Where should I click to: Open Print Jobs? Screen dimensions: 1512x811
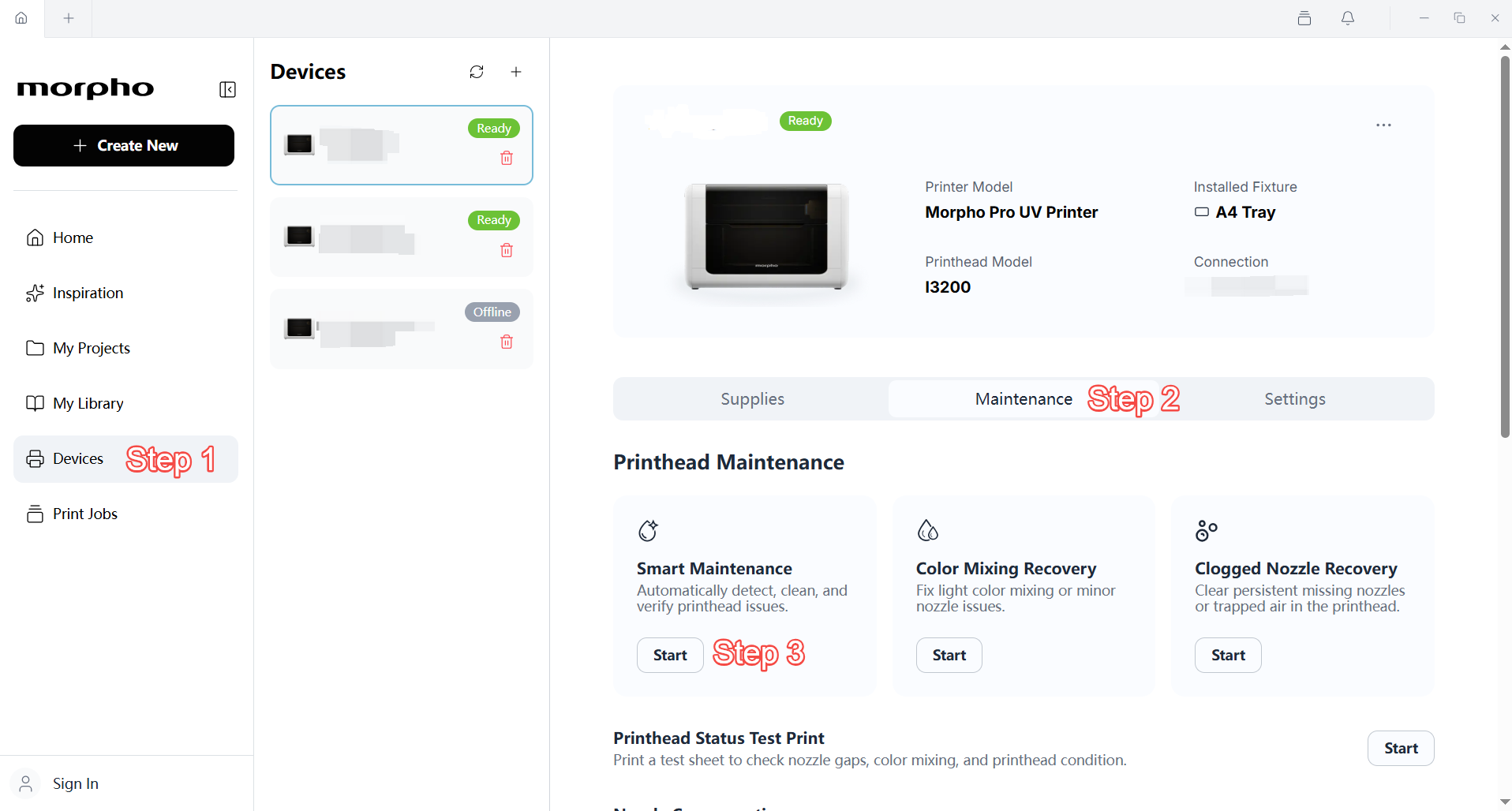pos(125,514)
